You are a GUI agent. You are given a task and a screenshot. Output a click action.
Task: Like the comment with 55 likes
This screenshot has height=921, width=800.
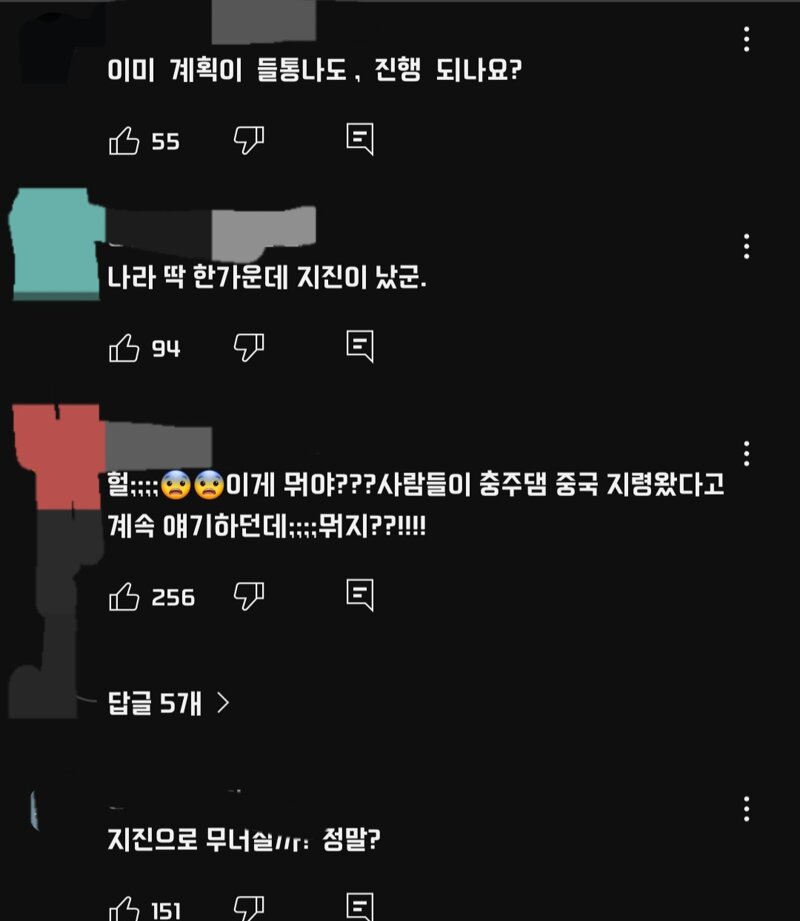pyautogui.click(x=124, y=140)
